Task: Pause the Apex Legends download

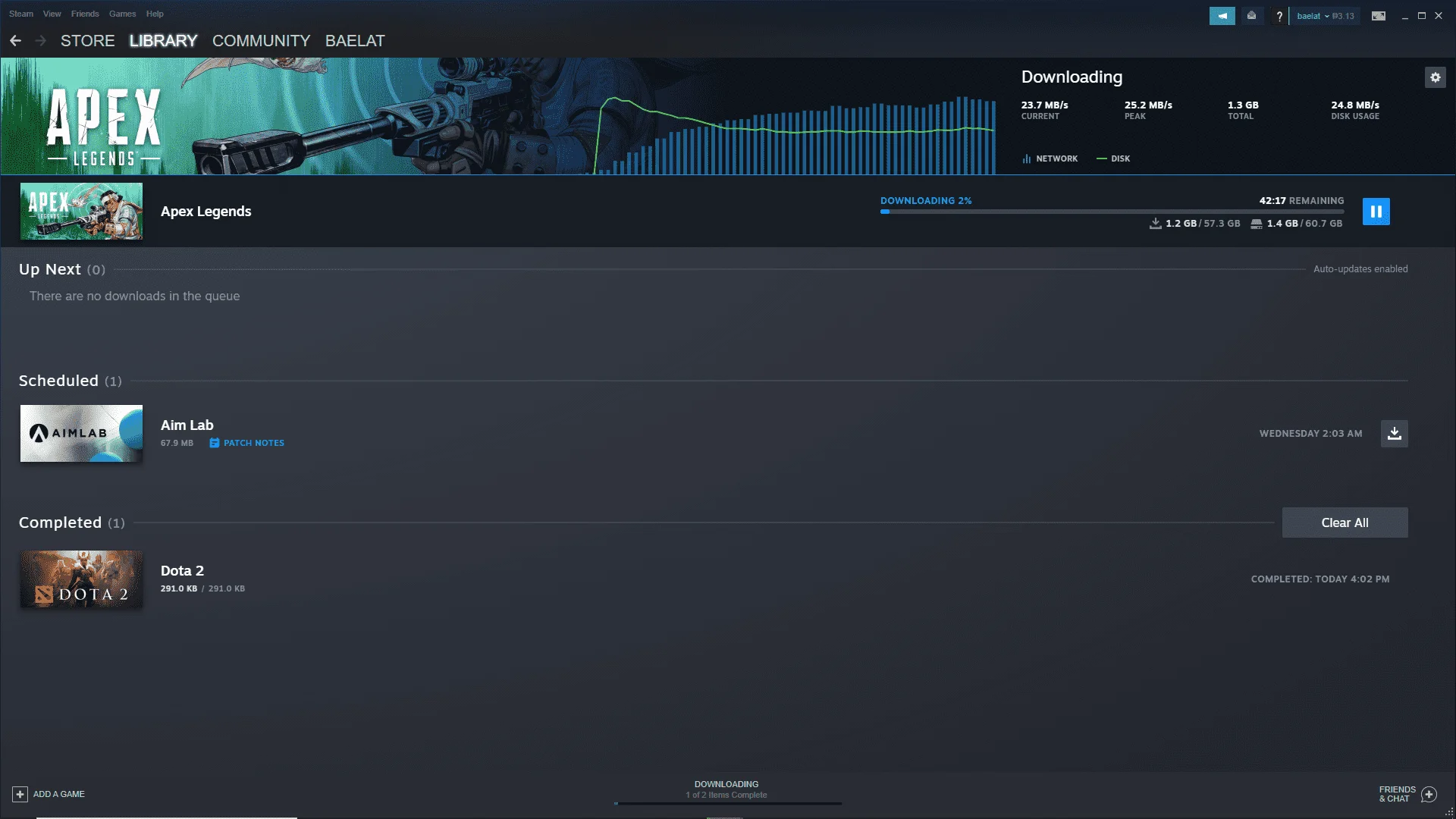Action: click(x=1376, y=212)
